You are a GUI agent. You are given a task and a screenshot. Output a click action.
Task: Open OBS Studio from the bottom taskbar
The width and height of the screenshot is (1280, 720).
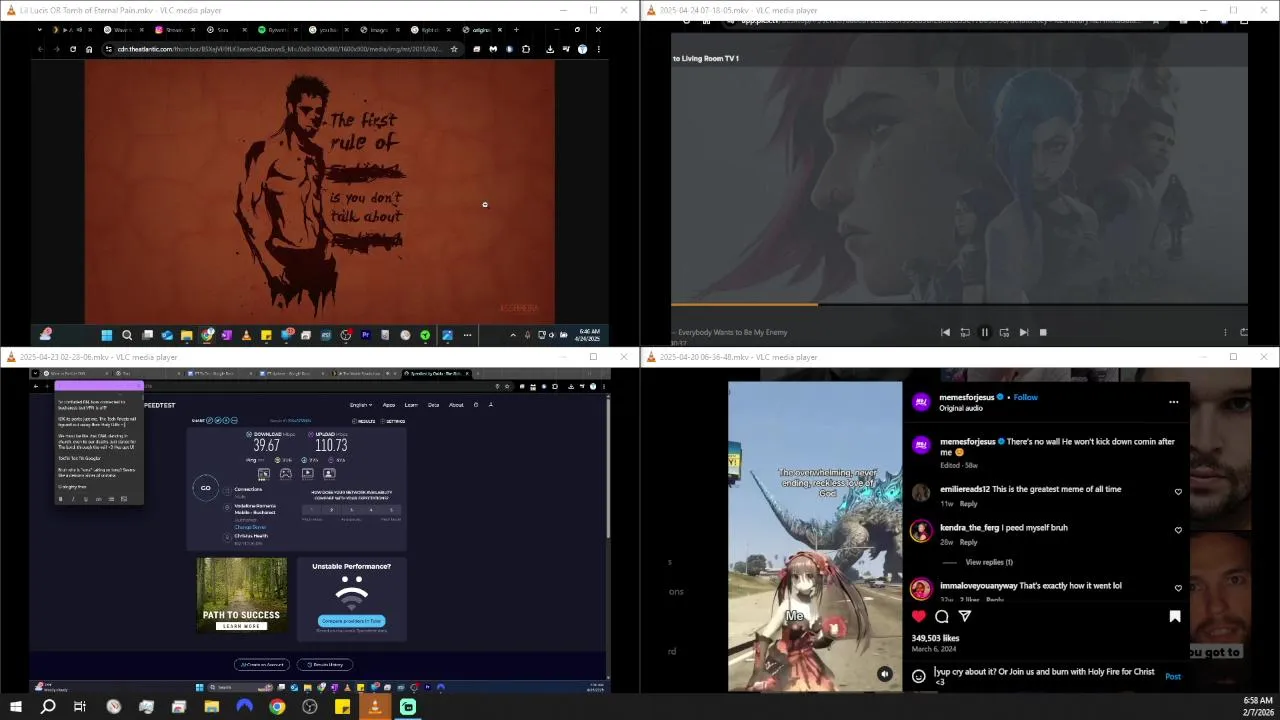coord(310,707)
